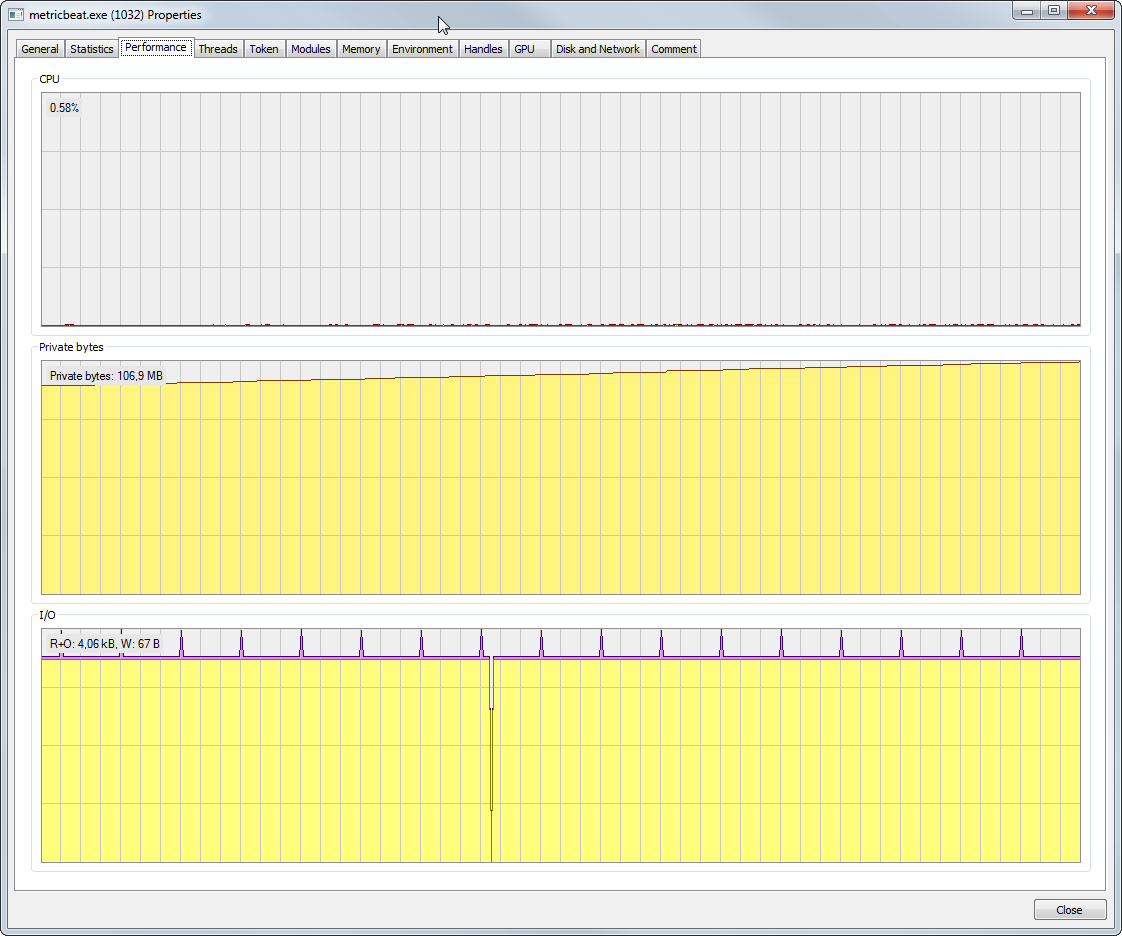
Task: Click the R+O: 4,06 kB, W: 67 B label
Action: (105, 643)
